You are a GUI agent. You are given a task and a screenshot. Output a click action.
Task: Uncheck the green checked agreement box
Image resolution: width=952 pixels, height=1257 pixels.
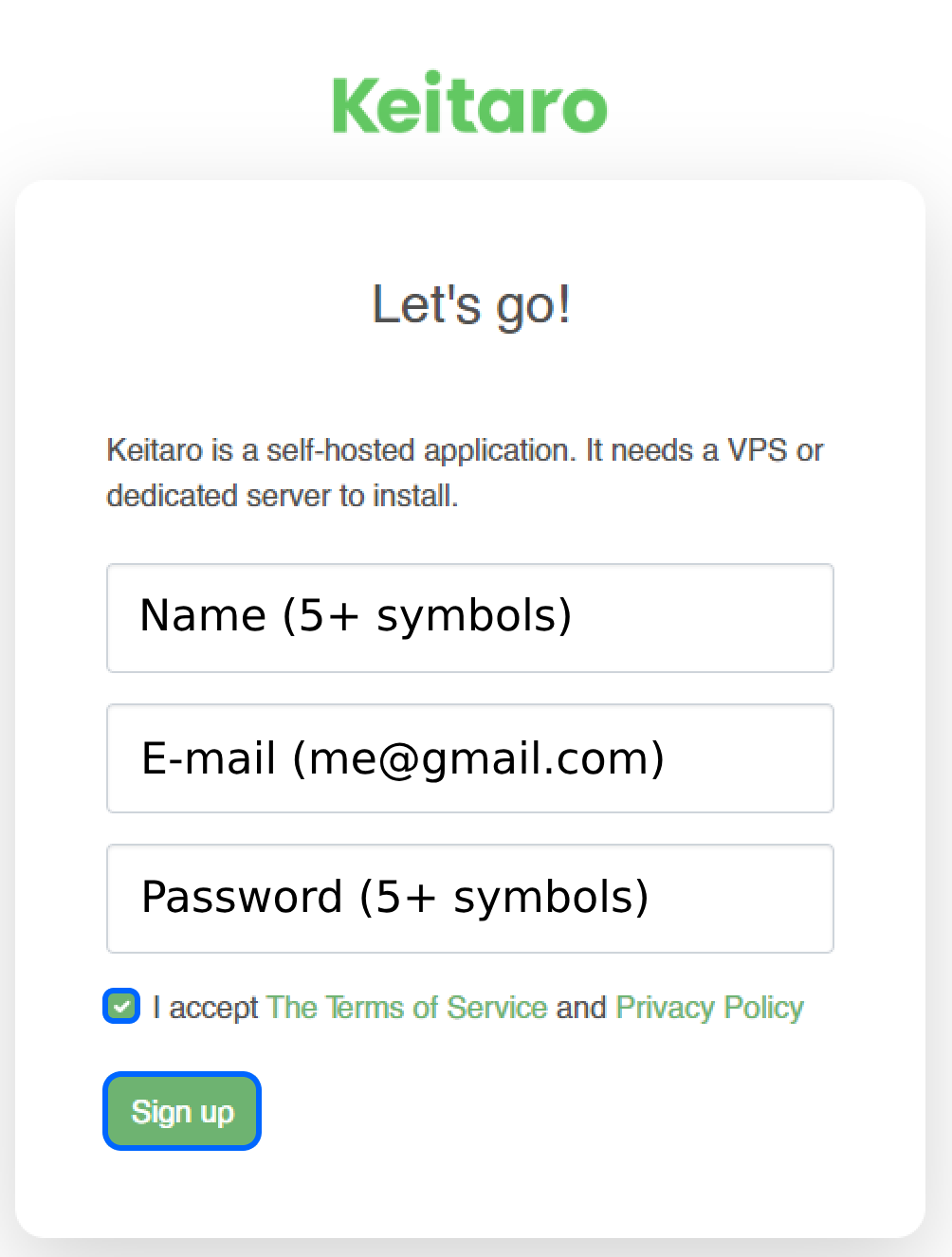click(x=121, y=1007)
